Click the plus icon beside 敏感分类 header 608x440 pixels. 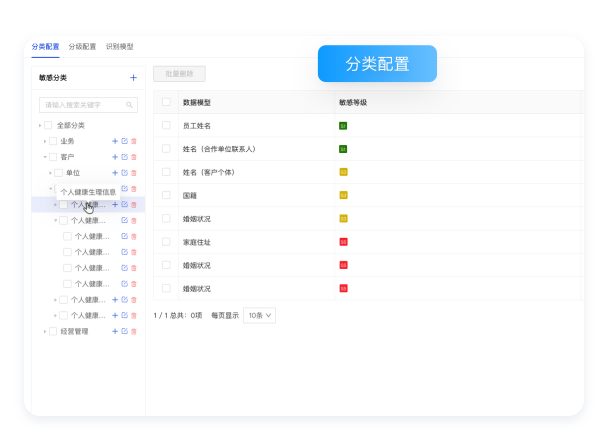click(133, 77)
